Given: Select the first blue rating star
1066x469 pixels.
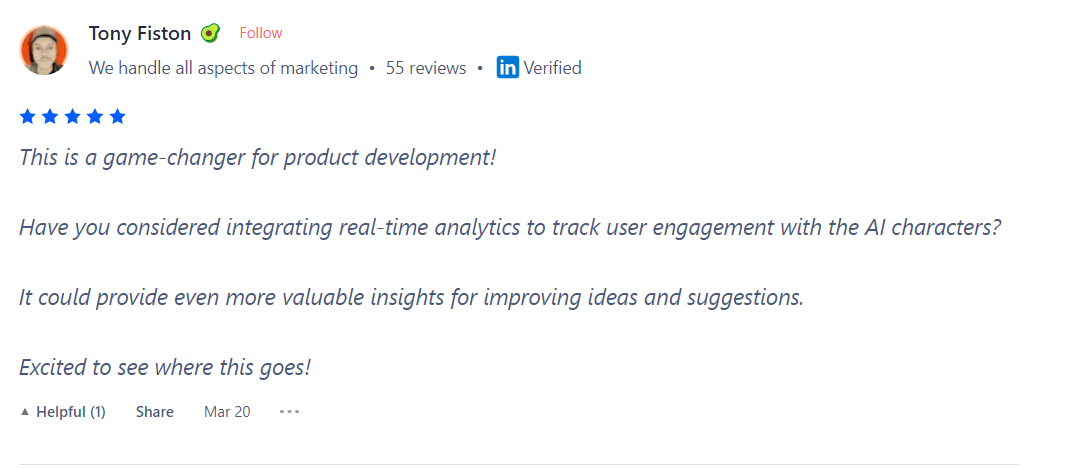Looking at the screenshot, I should [x=27, y=117].
